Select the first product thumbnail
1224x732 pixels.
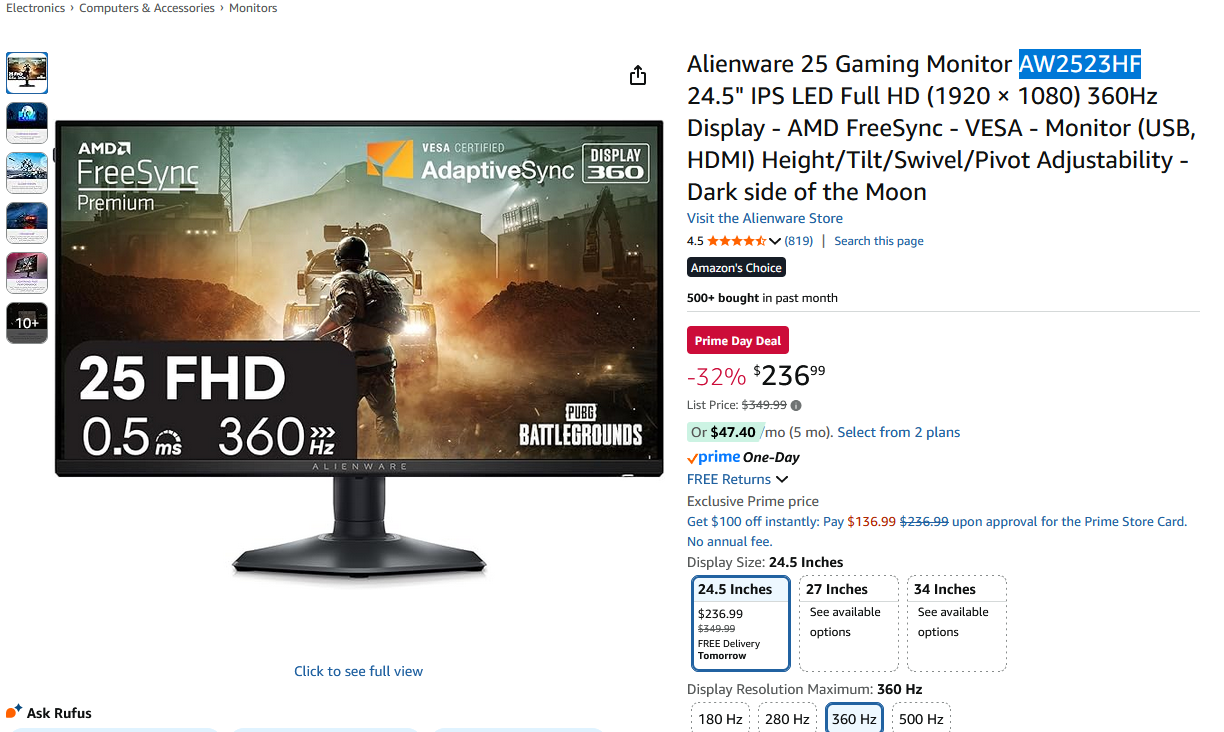[x=27, y=72]
